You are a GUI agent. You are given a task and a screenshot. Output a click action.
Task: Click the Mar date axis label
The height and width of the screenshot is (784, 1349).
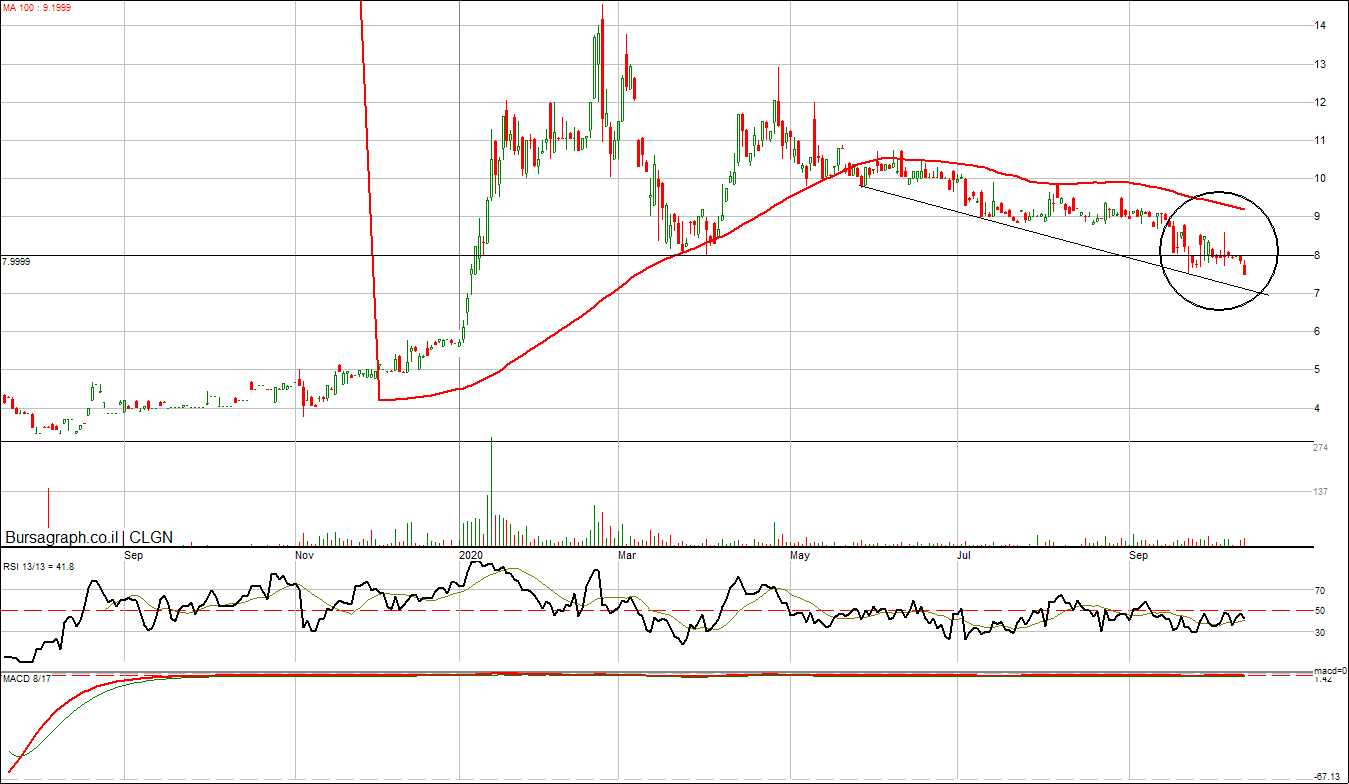pyautogui.click(x=627, y=553)
